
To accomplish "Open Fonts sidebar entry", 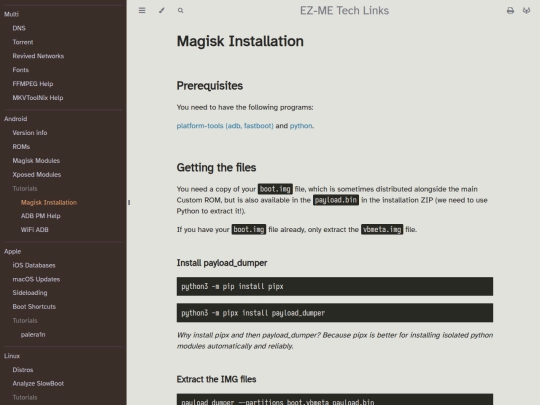I will [21, 70].
